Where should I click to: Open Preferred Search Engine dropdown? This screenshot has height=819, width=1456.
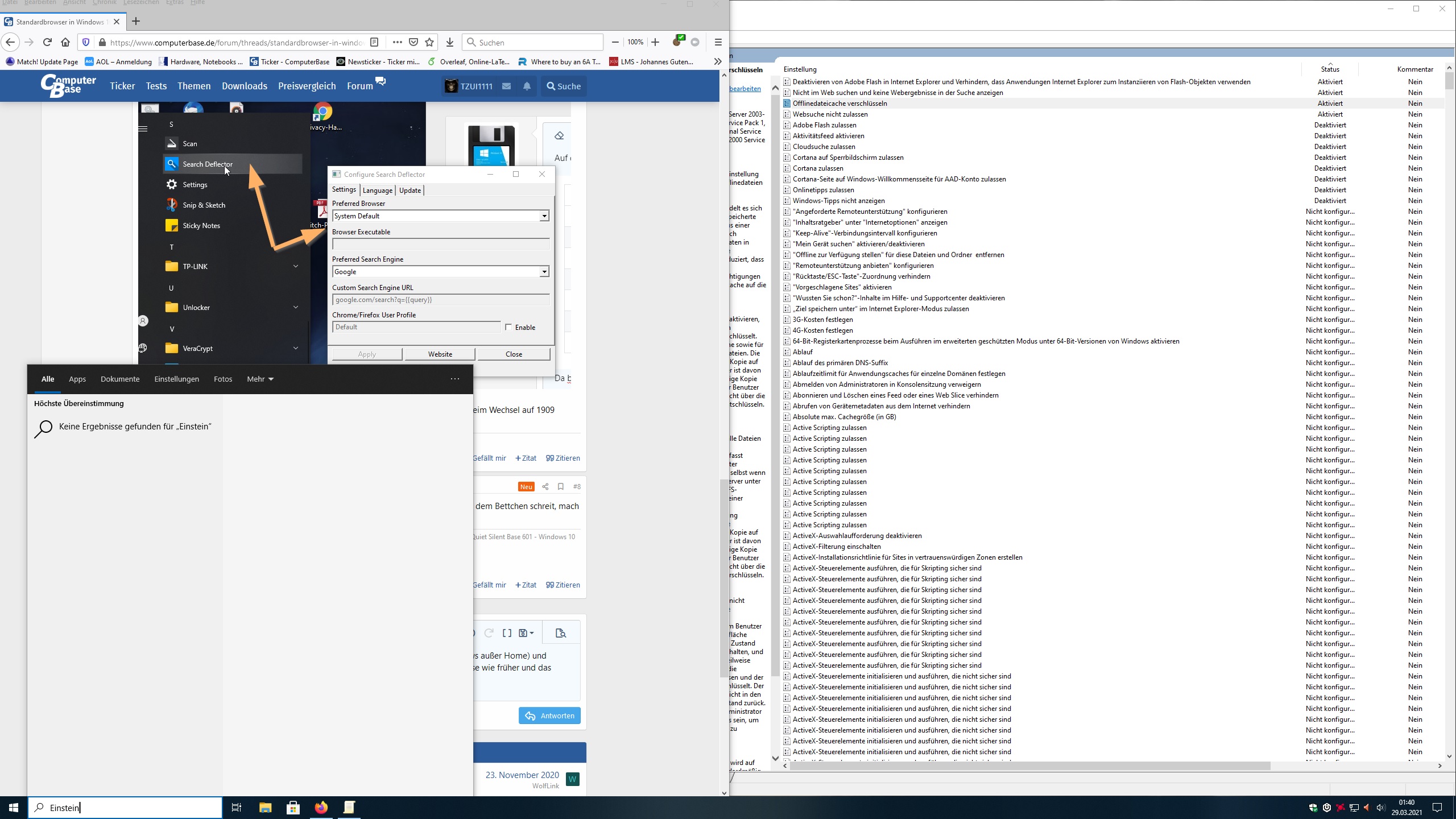point(544,272)
